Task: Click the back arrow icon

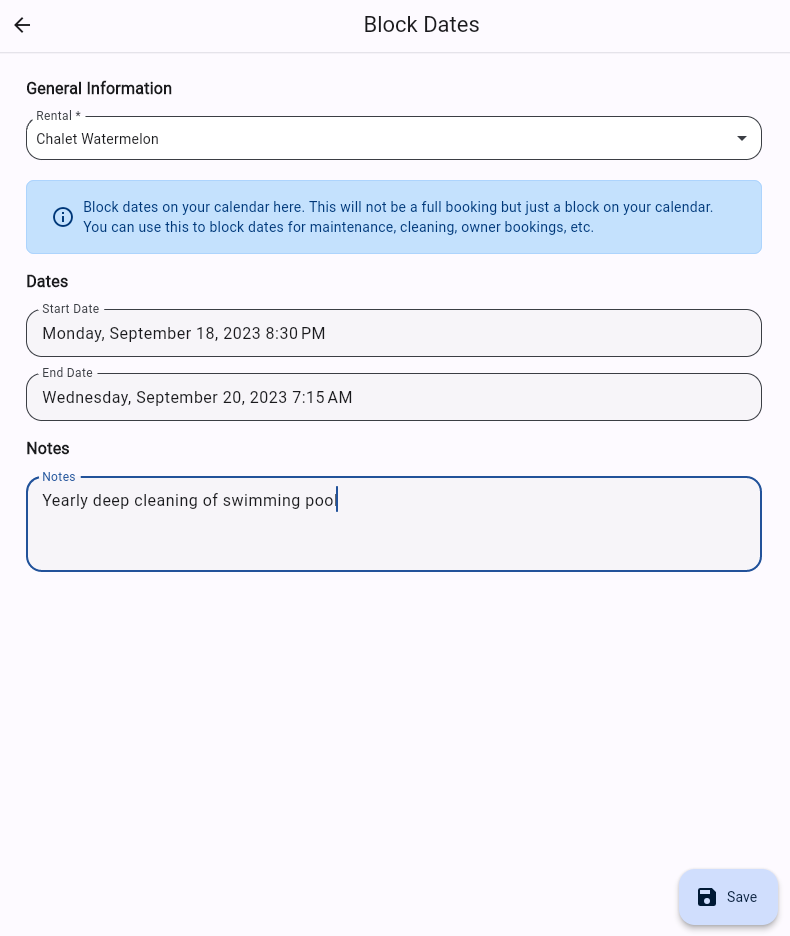Action: coord(22,25)
